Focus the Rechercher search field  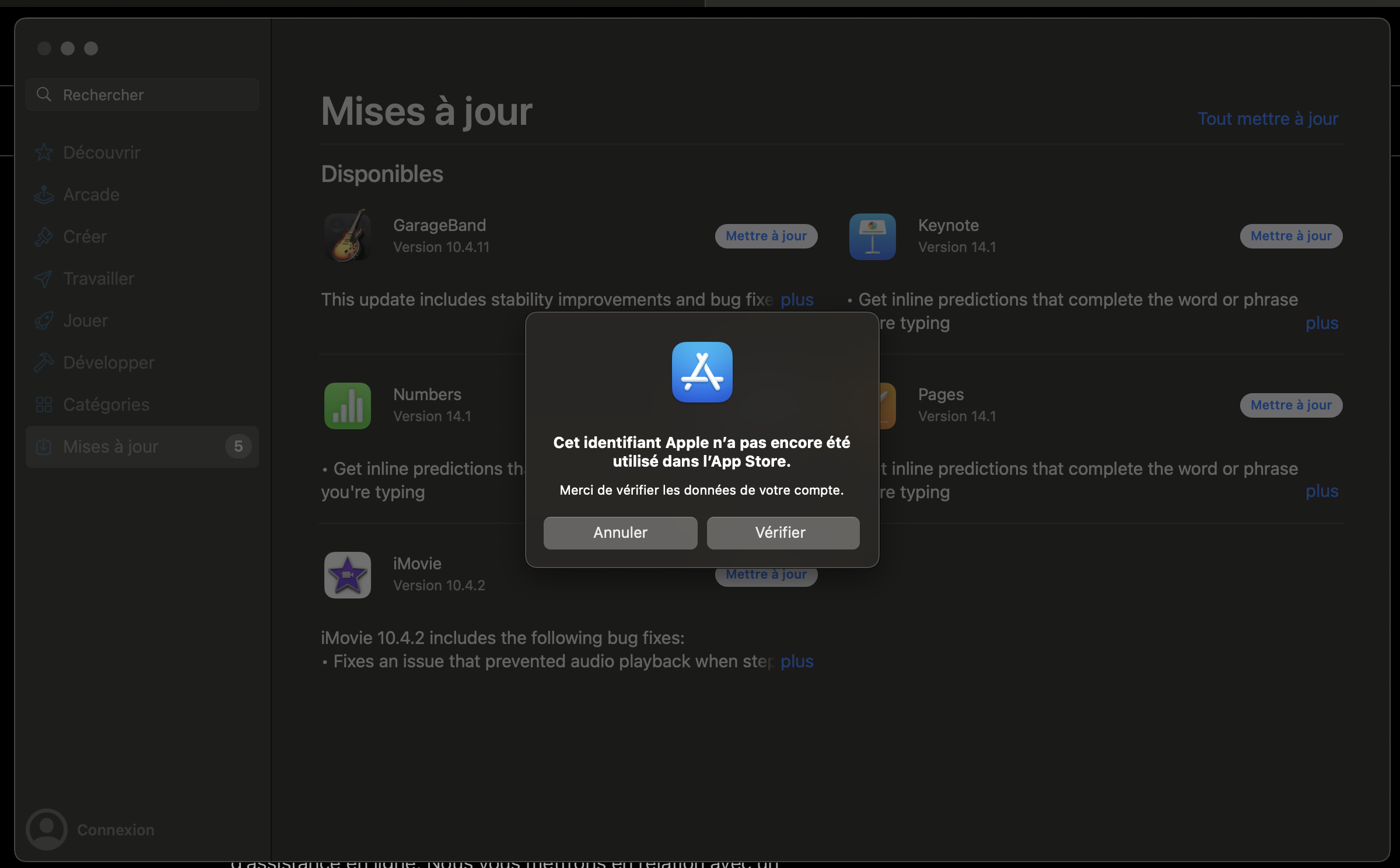pyautogui.click(x=152, y=94)
